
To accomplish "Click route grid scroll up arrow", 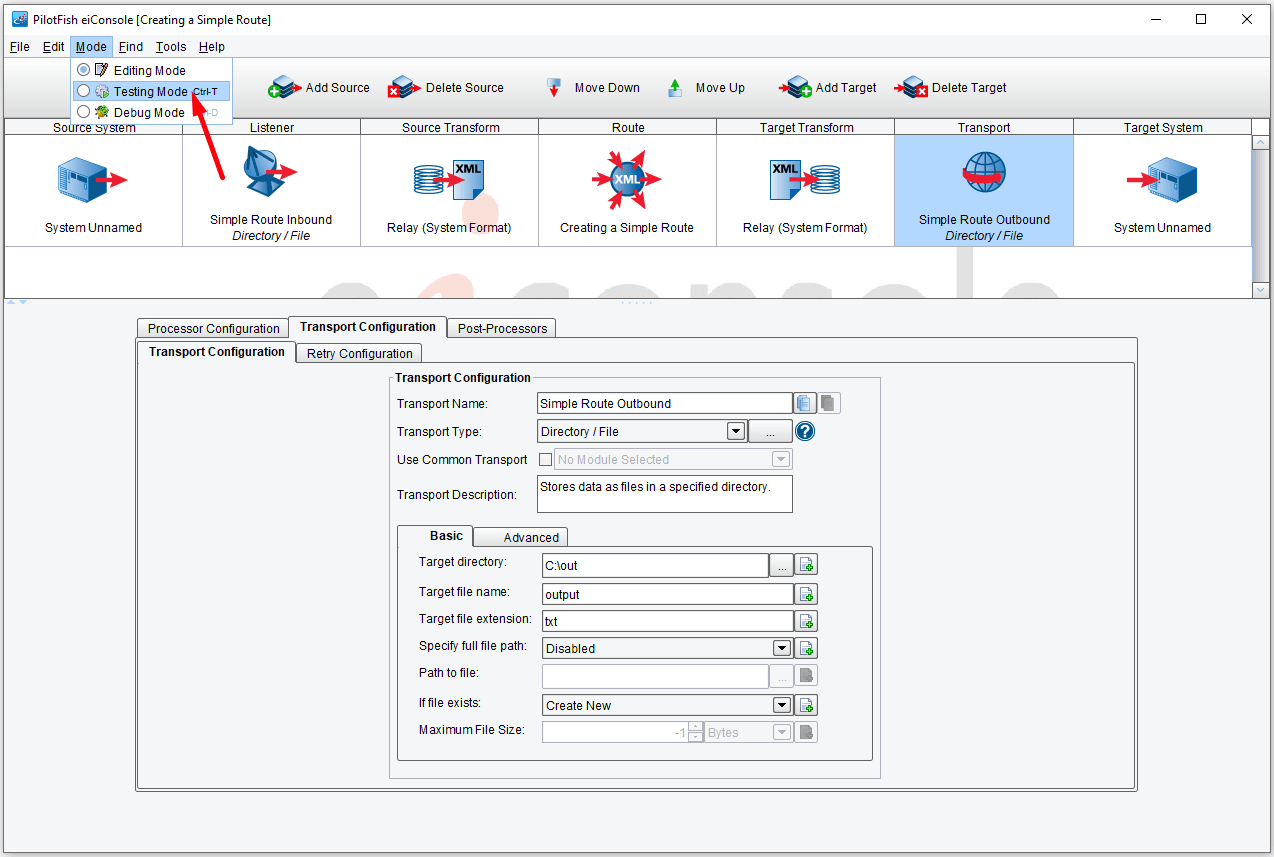I will [x=1260, y=142].
